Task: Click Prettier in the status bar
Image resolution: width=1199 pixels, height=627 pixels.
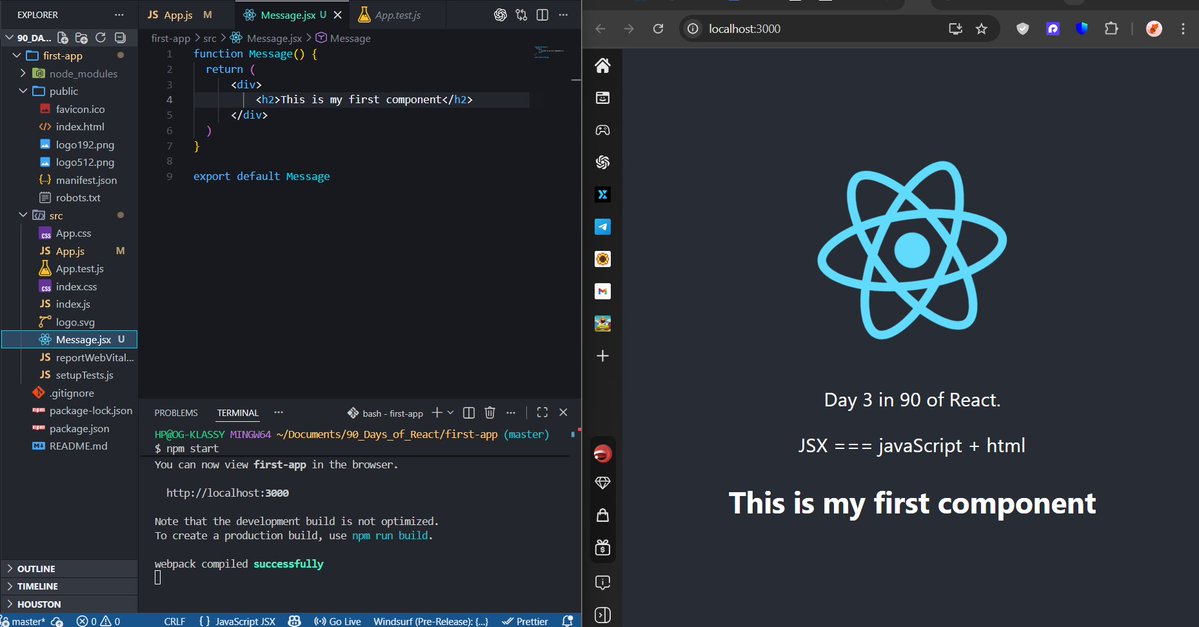Action: [x=525, y=621]
